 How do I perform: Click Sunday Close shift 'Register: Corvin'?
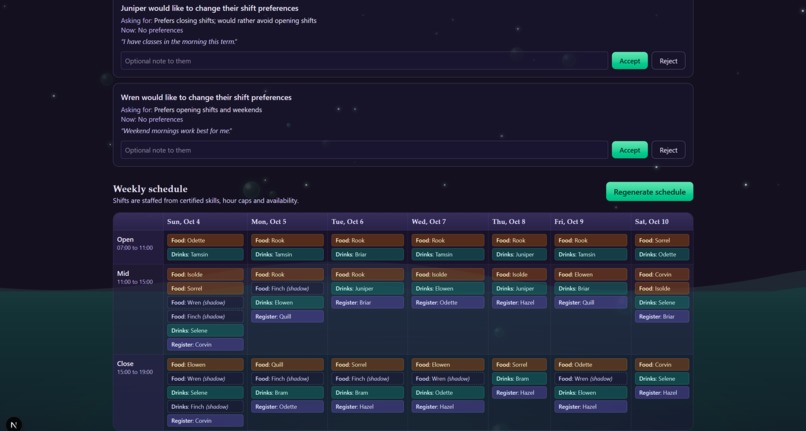point(205,421)
